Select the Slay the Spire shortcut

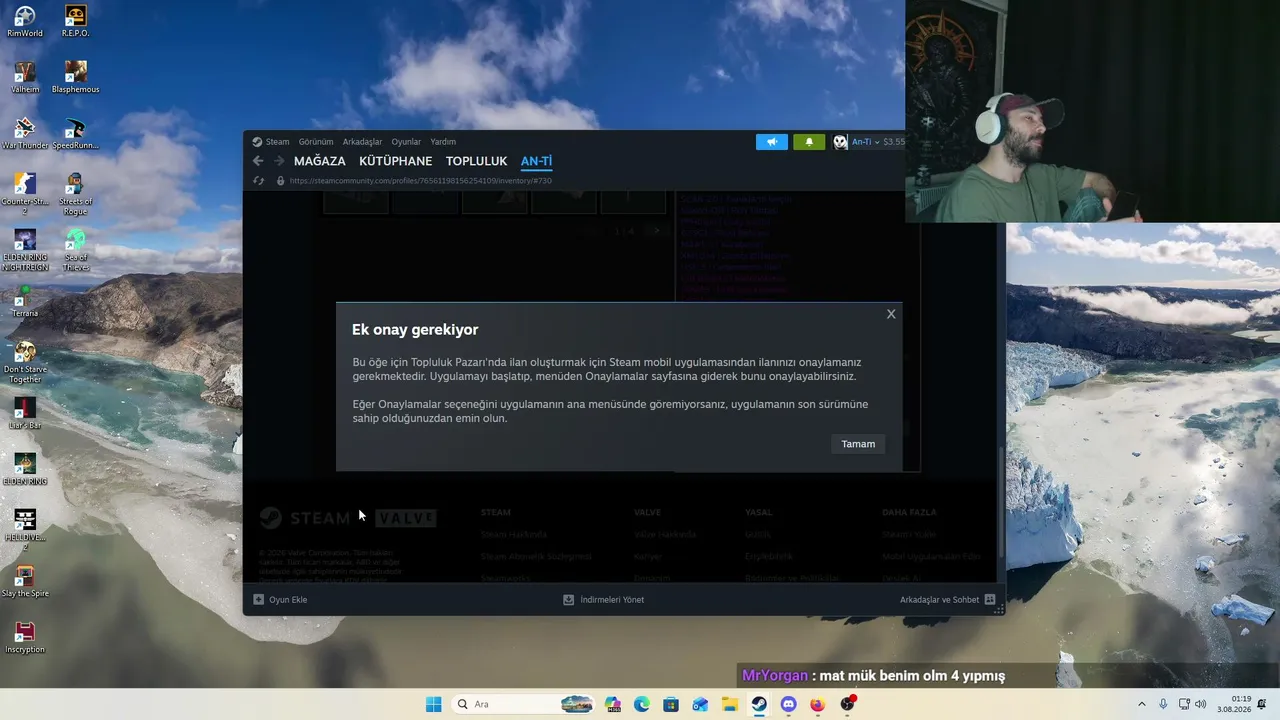click(x=25, y=582)
